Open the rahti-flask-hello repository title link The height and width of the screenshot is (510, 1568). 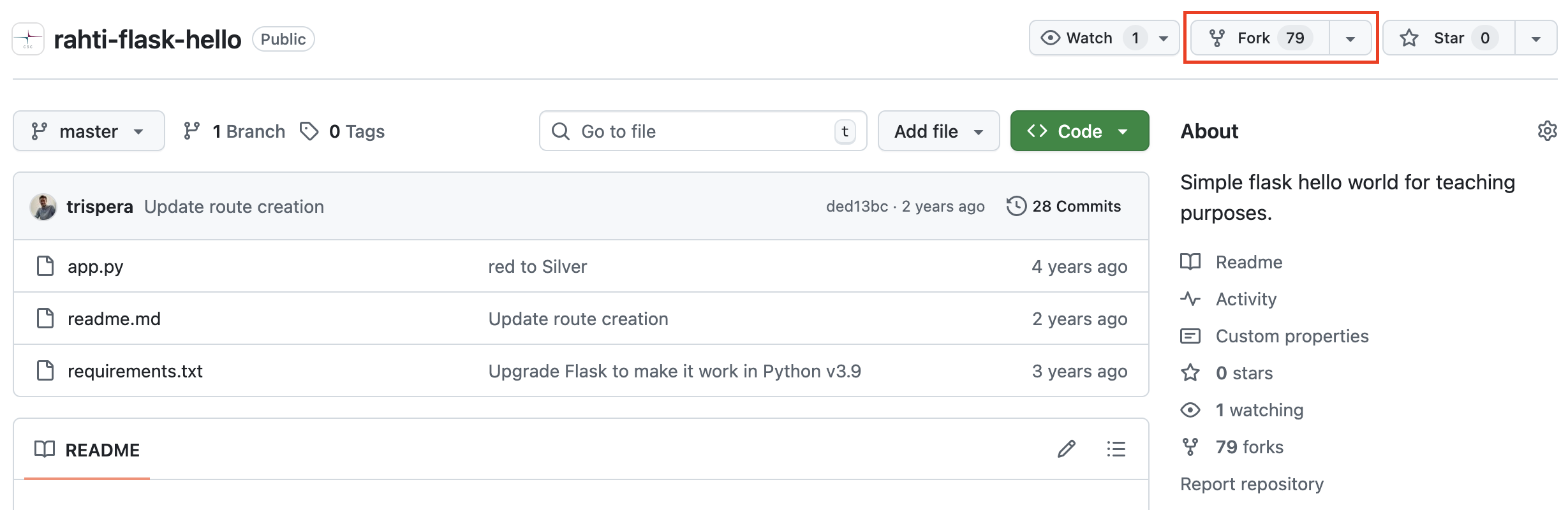click(147, 40)
